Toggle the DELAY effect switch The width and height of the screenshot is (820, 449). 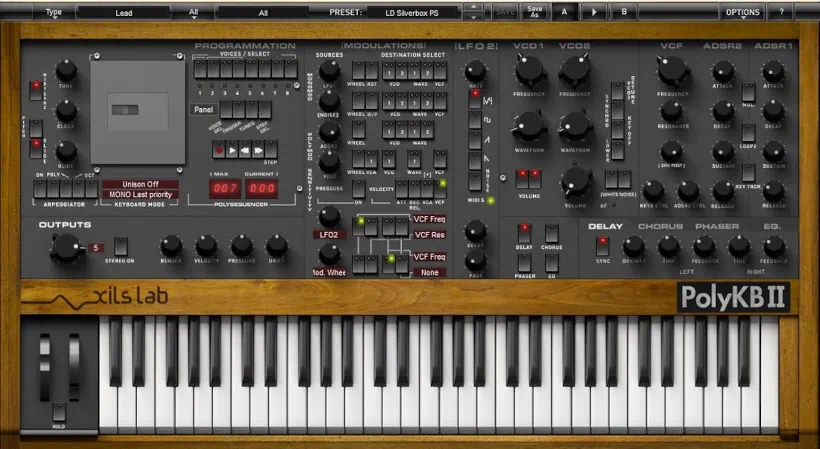(x=524, y=234)
